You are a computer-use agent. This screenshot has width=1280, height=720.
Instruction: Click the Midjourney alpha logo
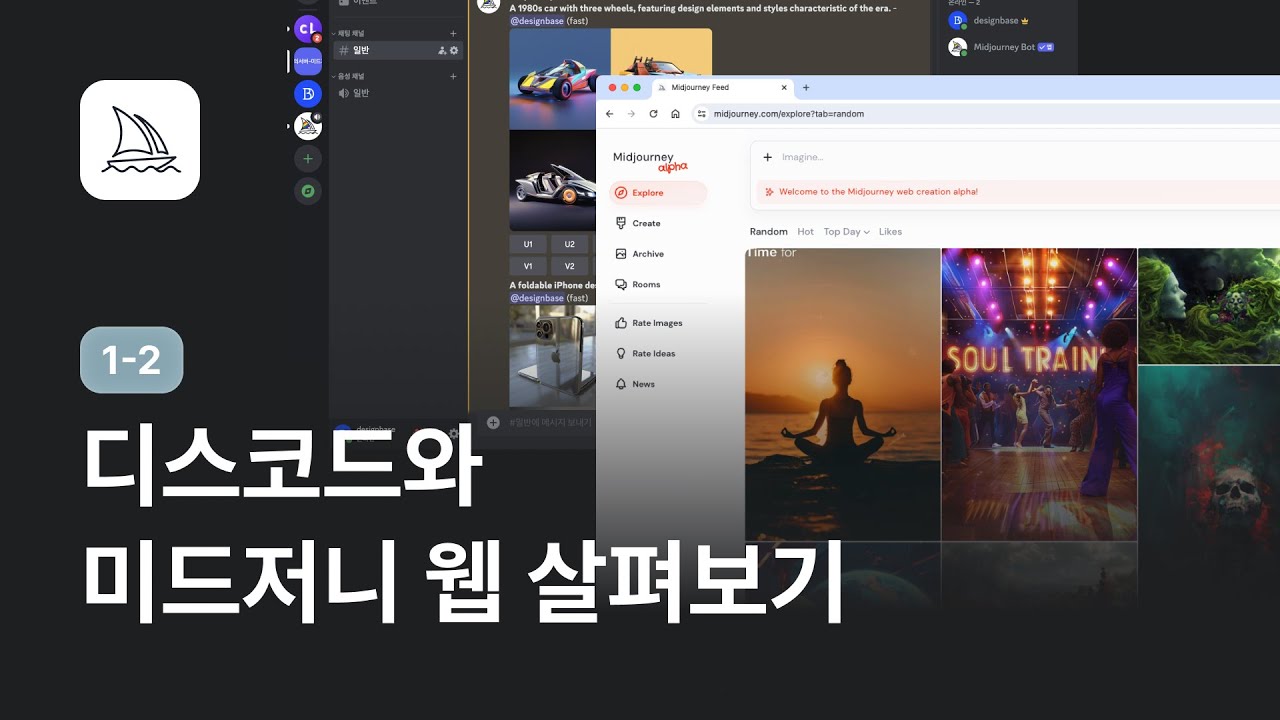pos(649,161)
